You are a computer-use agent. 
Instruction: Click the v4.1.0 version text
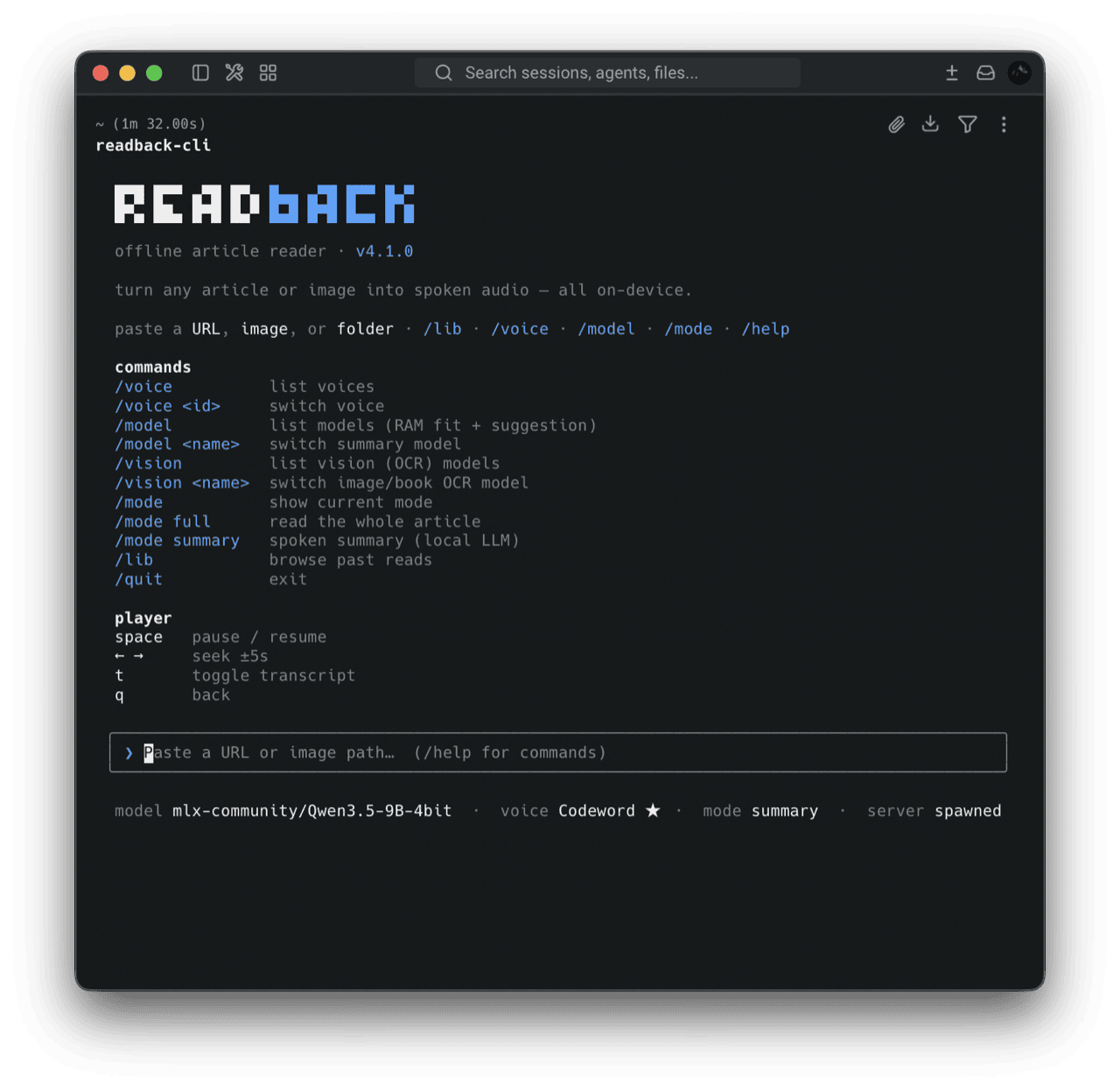pos(384,251)
